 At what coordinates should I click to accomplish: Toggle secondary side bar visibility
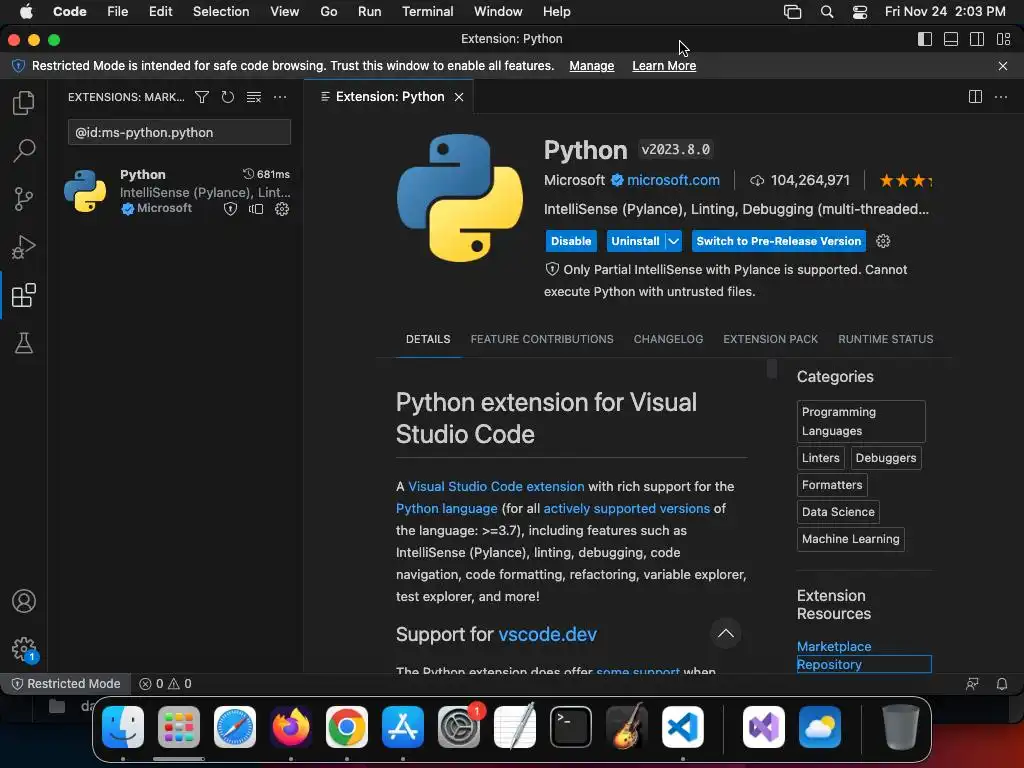coord(977,39)
